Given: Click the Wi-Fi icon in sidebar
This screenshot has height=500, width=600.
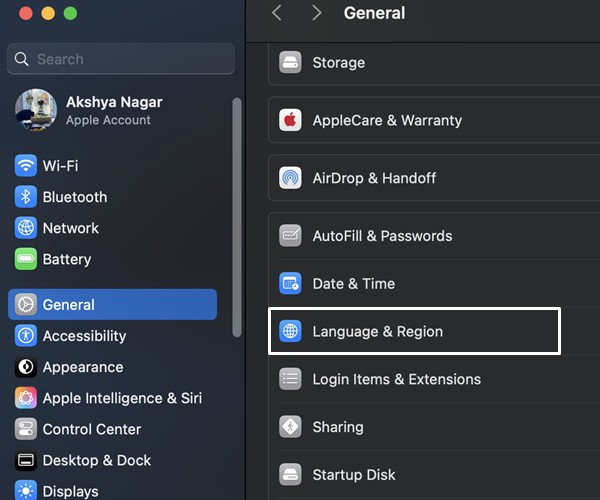Looking at the screenshot, I should pos(26,165).
